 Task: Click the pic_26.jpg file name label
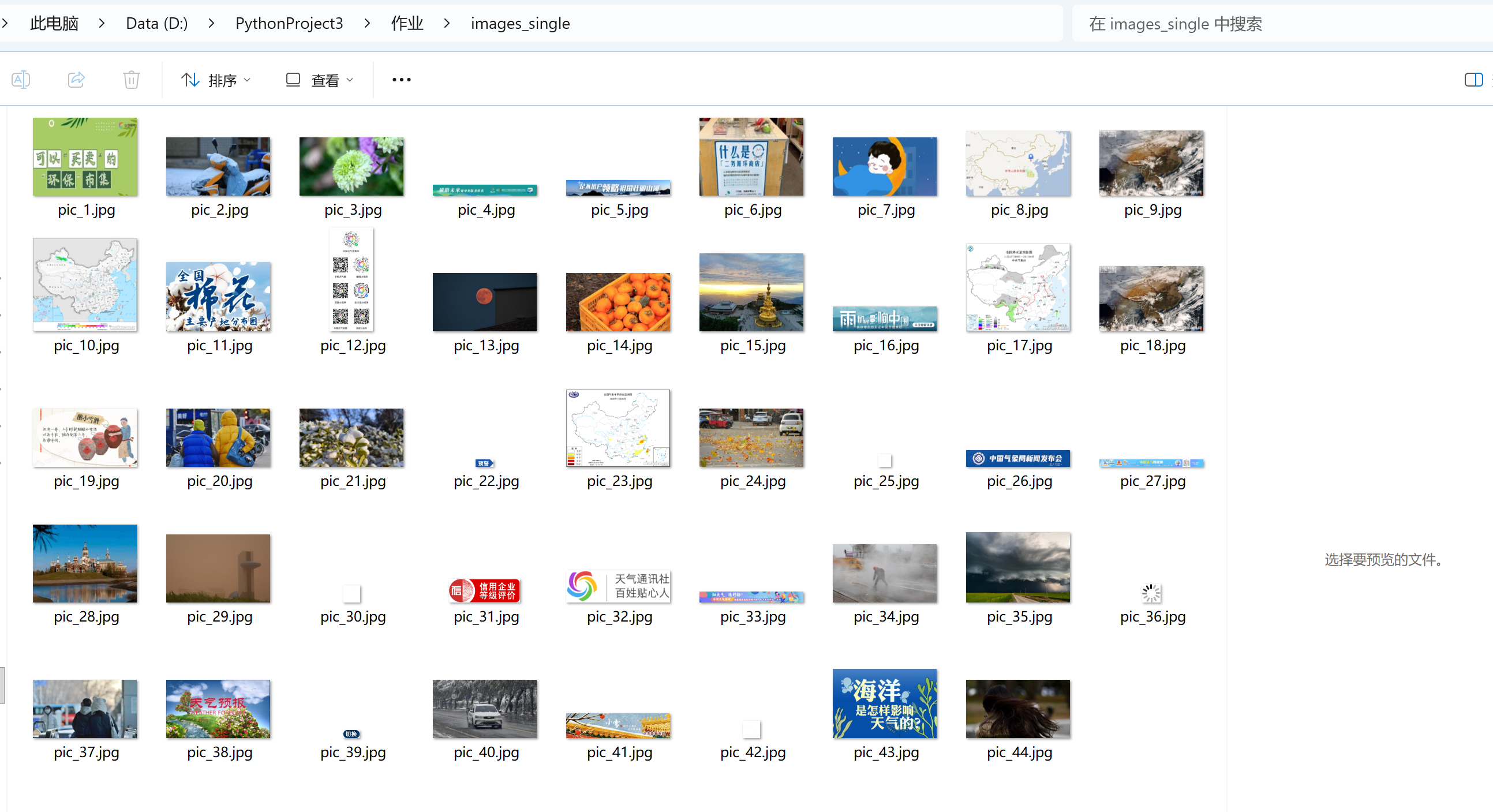pos(1019,481)
